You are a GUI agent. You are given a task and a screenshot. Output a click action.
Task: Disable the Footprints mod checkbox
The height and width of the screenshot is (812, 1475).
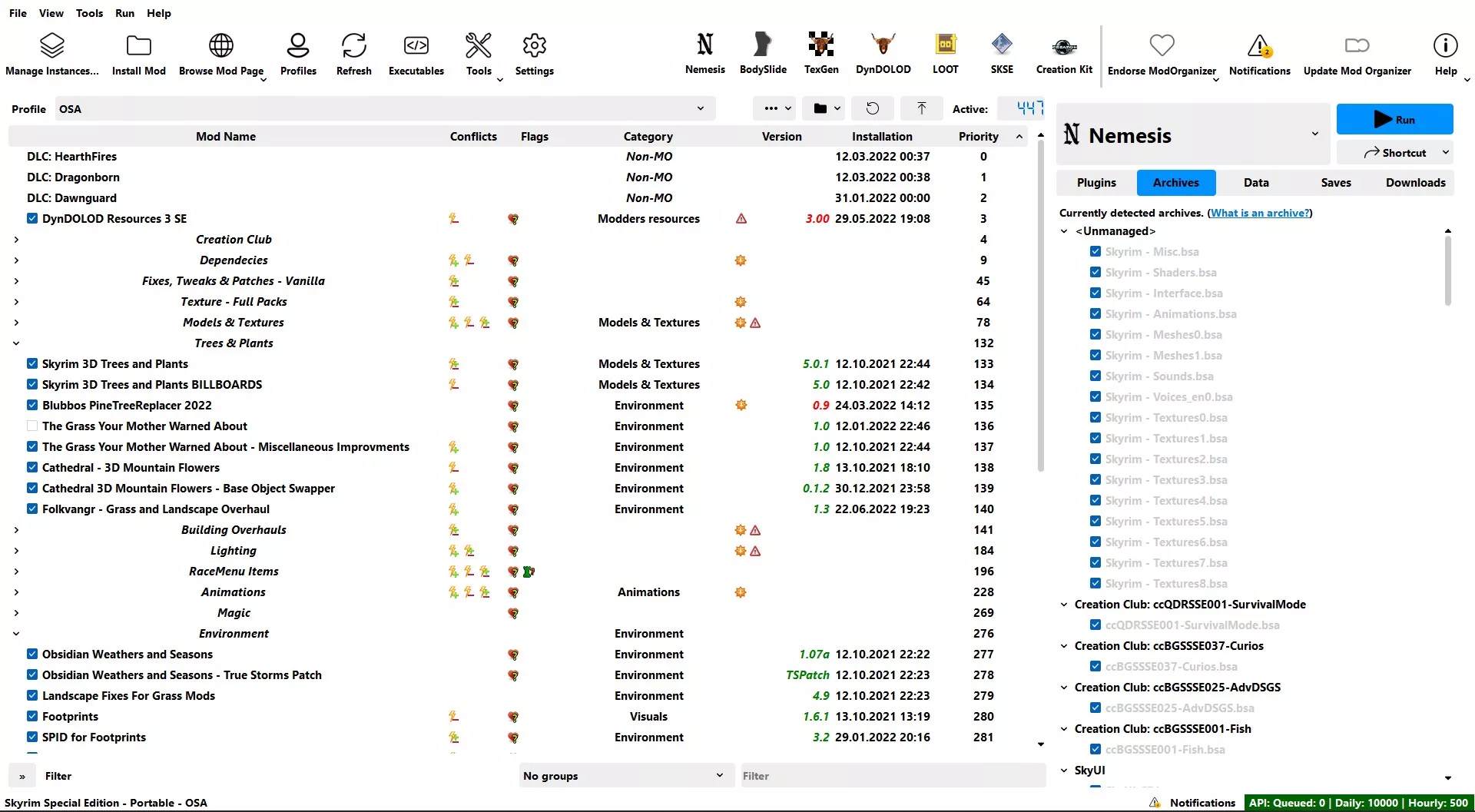pyautogui.click(x=32, y=716)
